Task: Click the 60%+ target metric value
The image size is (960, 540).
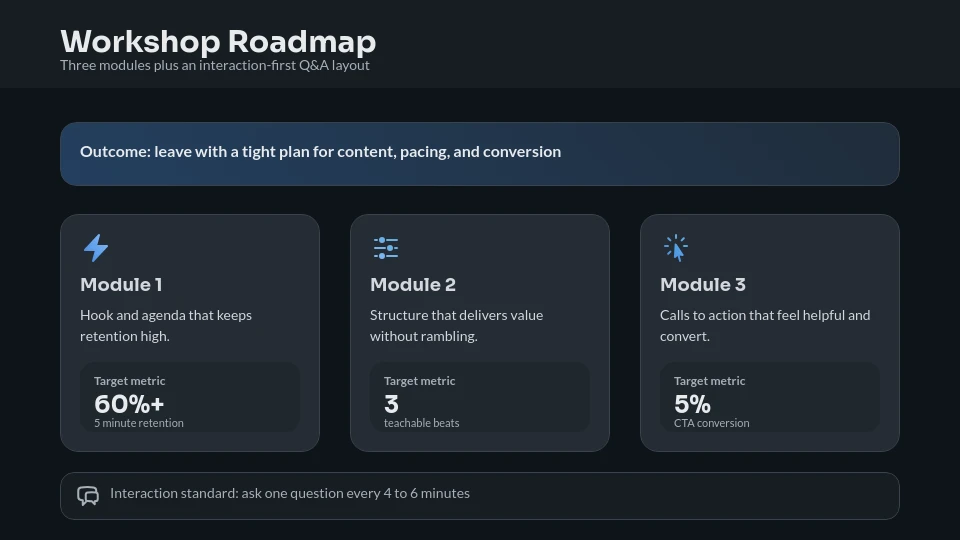Action: click(x=129, y=404)
